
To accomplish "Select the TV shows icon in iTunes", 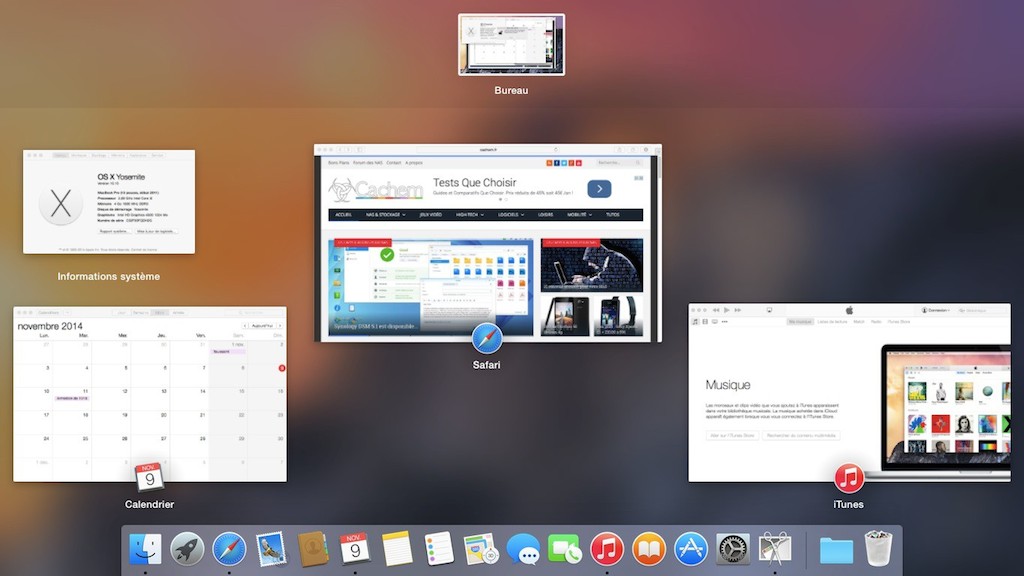I will 714,322.
